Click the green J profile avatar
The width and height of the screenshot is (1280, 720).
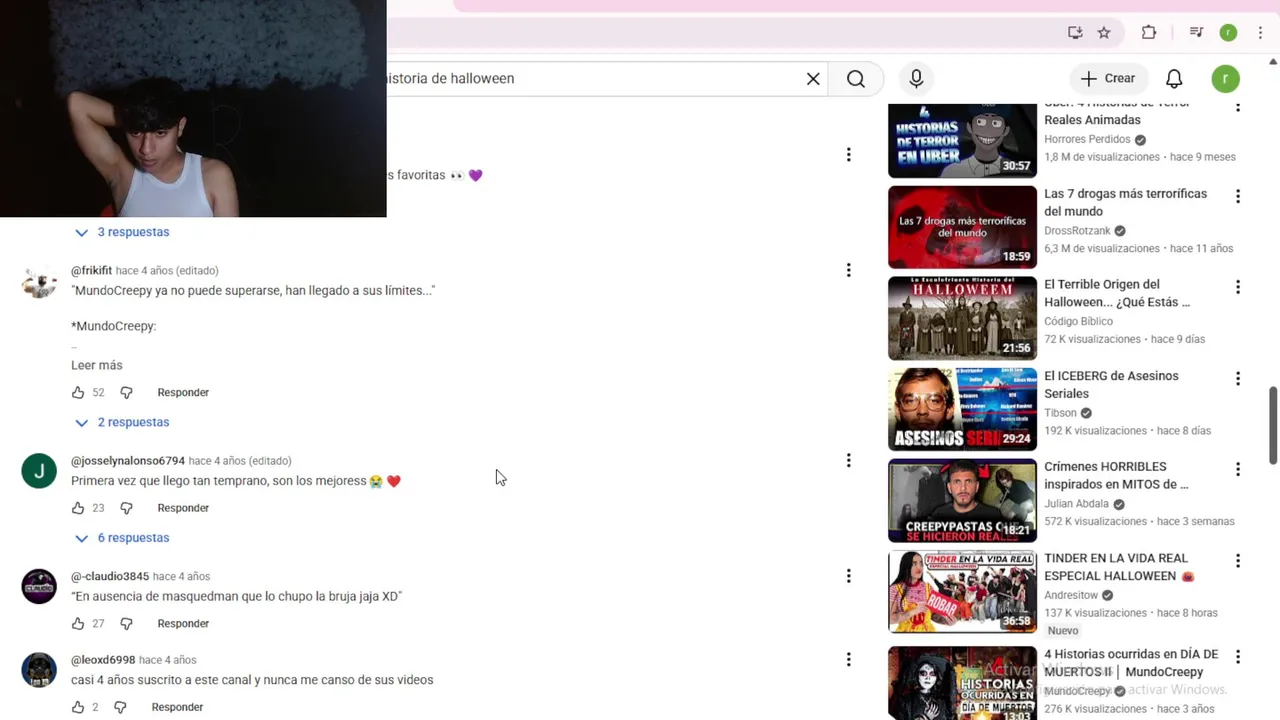[39, 471]
